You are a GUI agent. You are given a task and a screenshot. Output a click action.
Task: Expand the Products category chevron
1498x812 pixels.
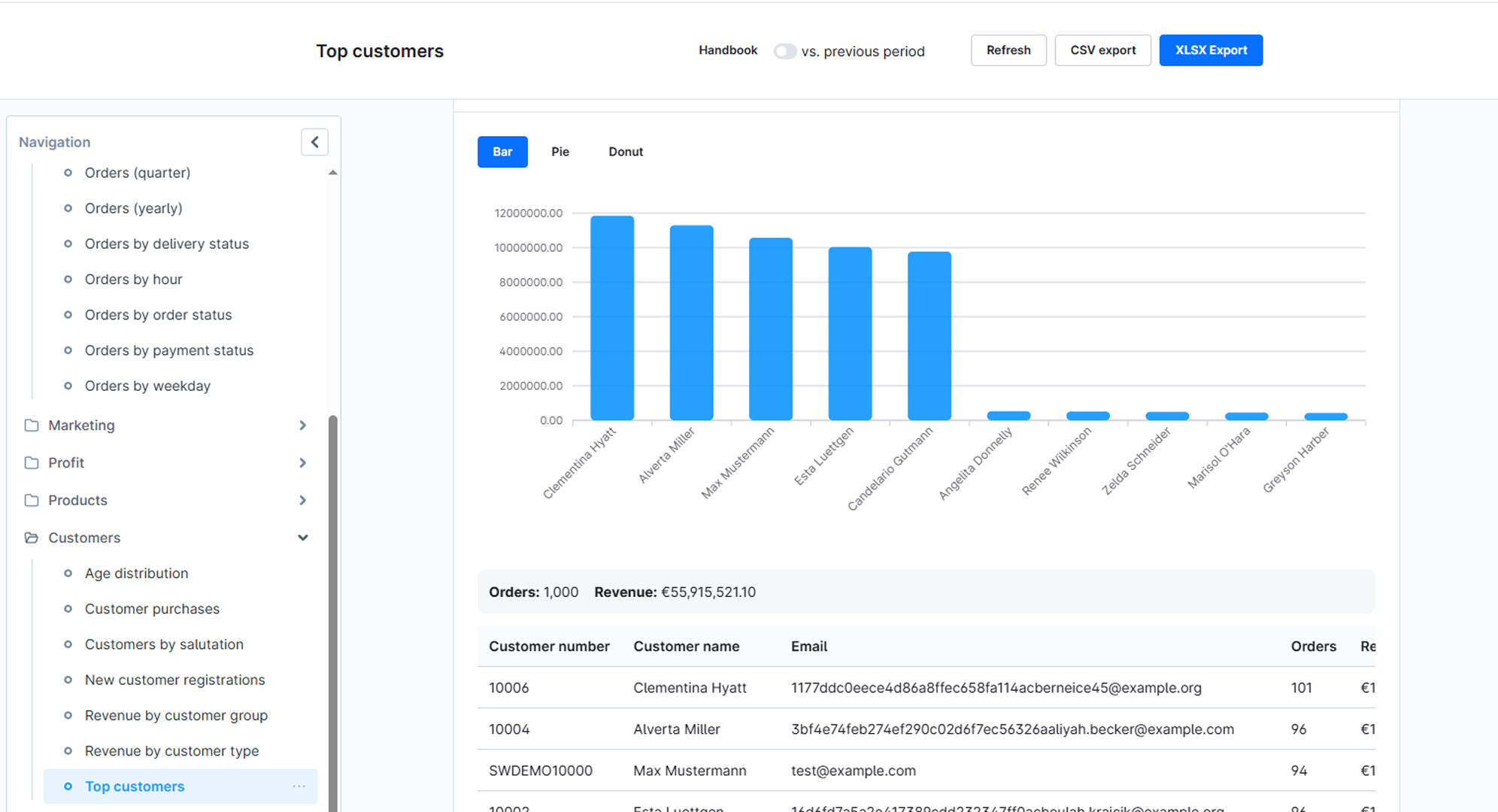(x=302, y=501)
